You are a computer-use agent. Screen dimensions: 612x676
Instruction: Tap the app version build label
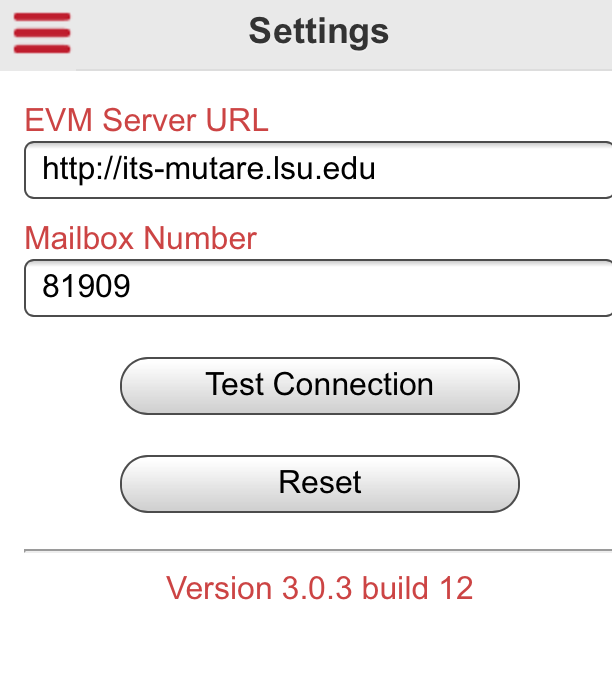tap(319, 588)
